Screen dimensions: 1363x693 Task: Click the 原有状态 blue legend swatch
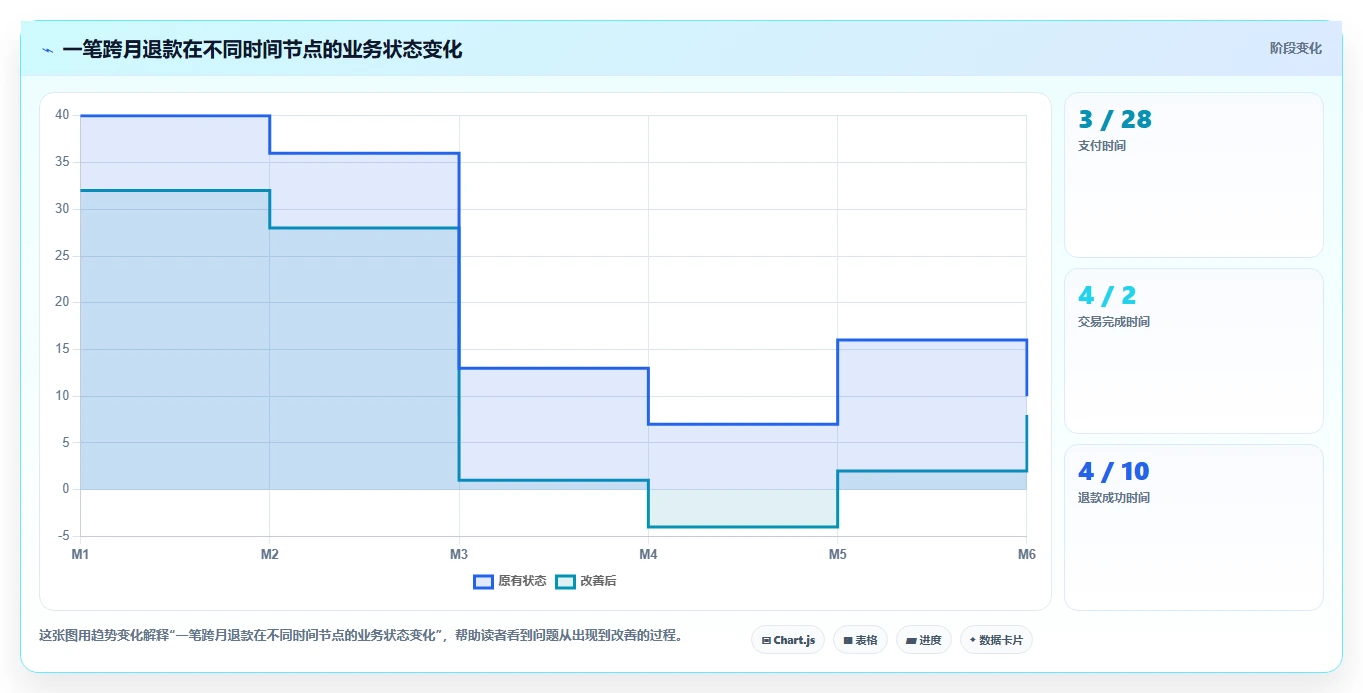(x=484, y=581)
